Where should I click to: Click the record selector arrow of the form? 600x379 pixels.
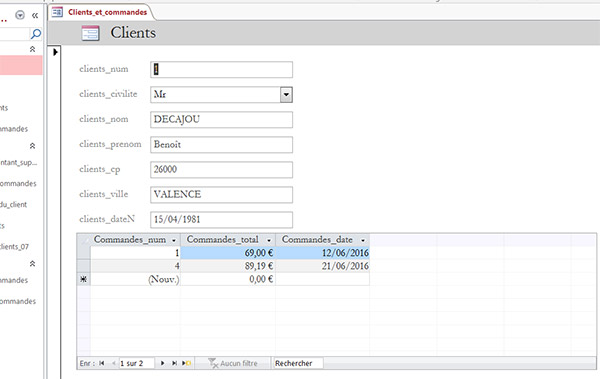coord(55,52)
